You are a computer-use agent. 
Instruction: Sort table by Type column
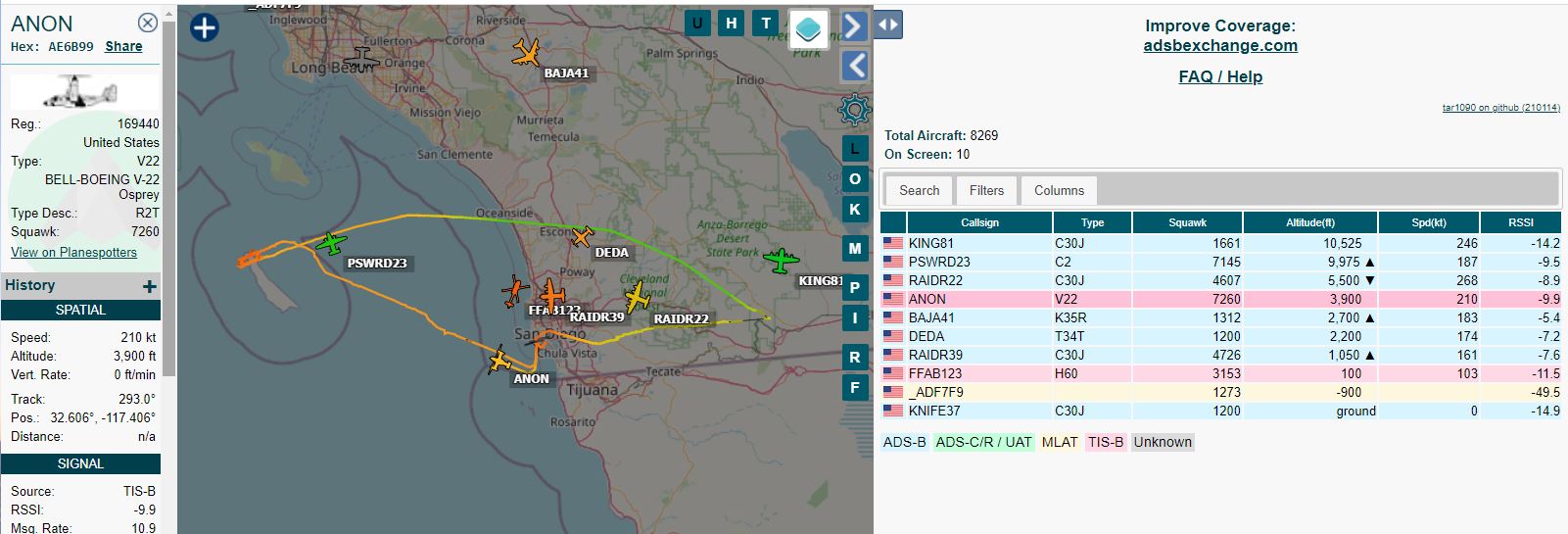click(1092, 222)
